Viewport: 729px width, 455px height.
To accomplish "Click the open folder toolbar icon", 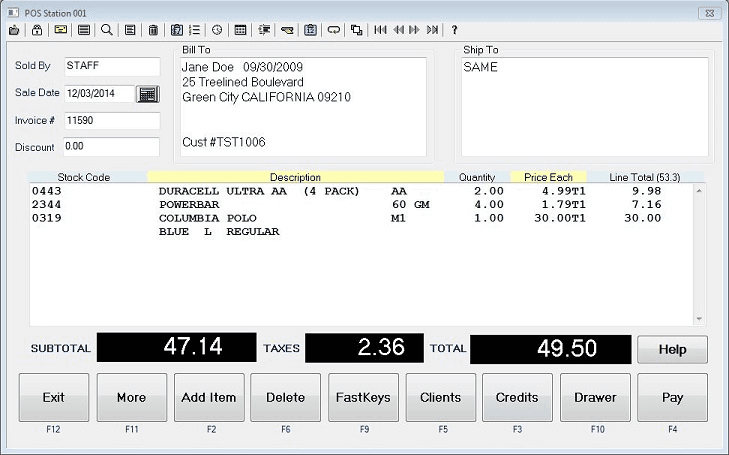I will pos(14,30).
